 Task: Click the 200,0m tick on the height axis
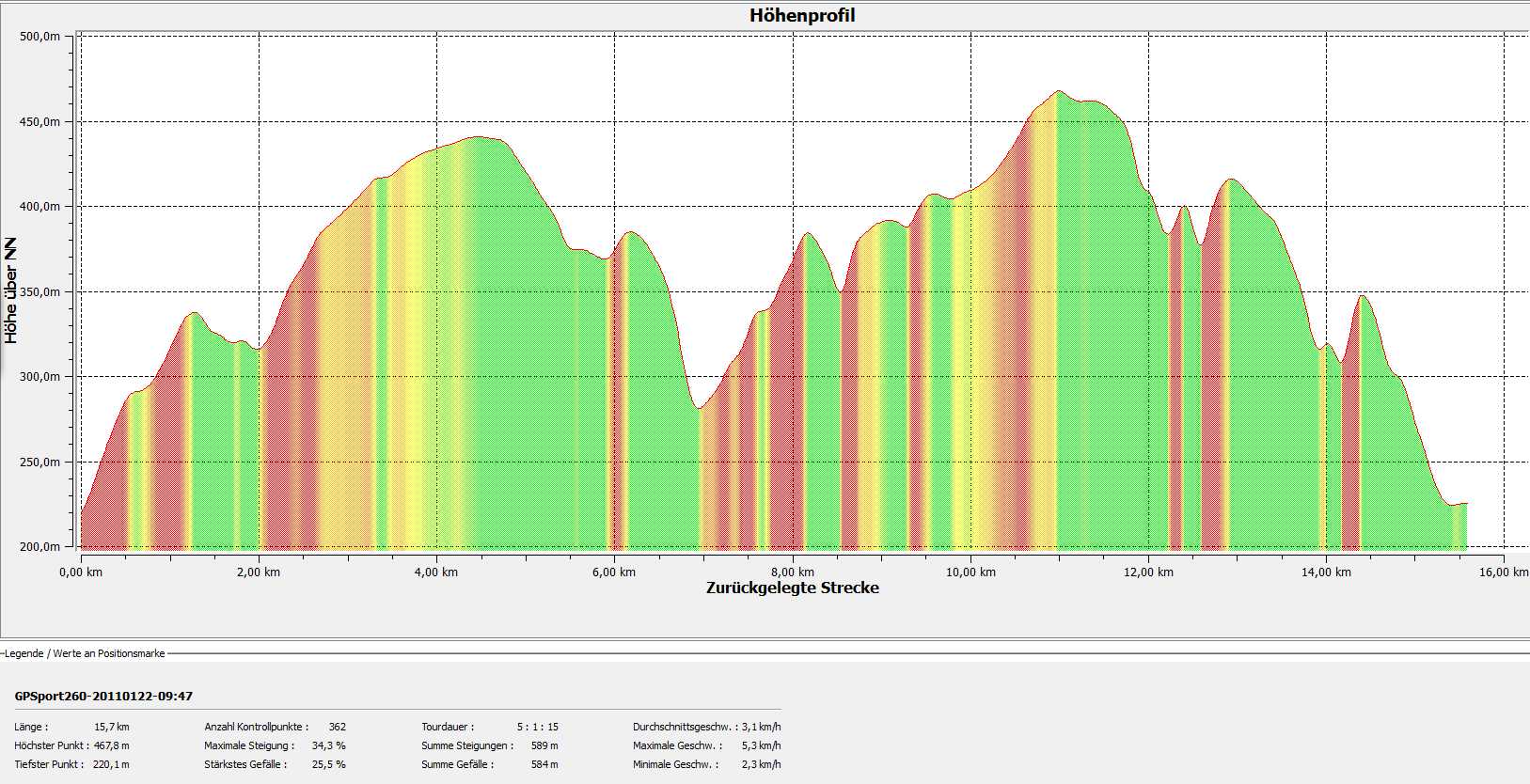tap(39, 546)
